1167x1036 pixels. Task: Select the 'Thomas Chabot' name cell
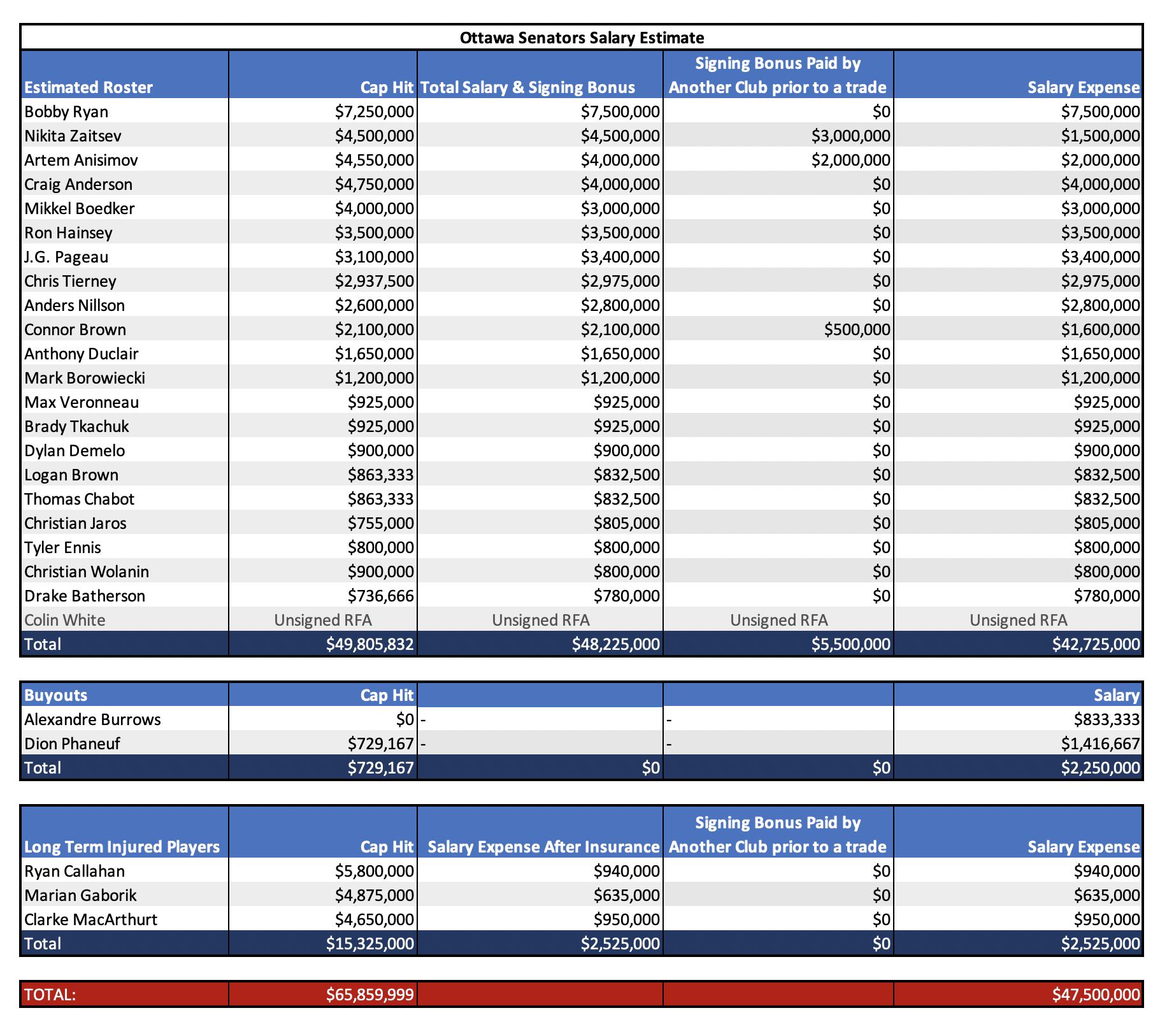(125, 499)
